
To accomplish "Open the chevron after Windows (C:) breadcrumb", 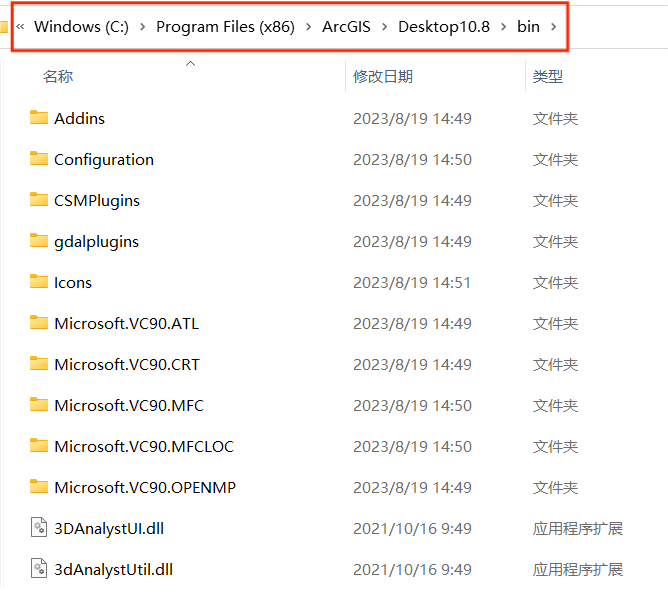I will [x=143, y=27].
